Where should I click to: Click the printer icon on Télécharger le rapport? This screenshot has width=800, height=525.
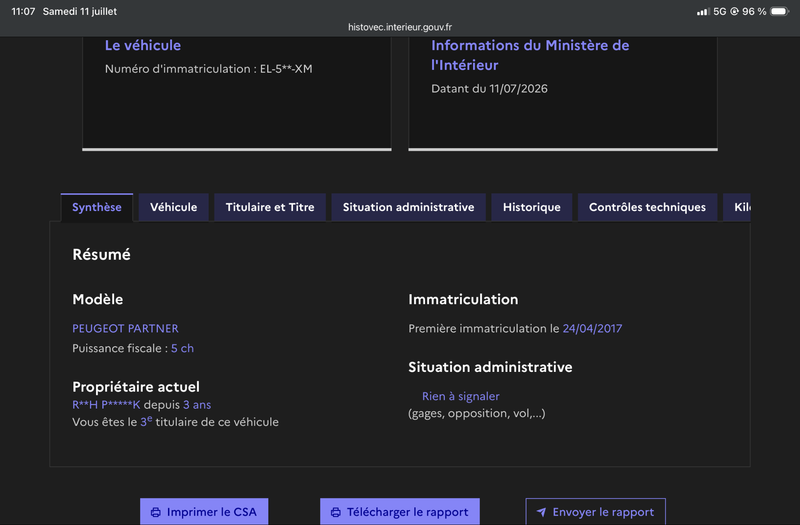(x=335, y=512)
